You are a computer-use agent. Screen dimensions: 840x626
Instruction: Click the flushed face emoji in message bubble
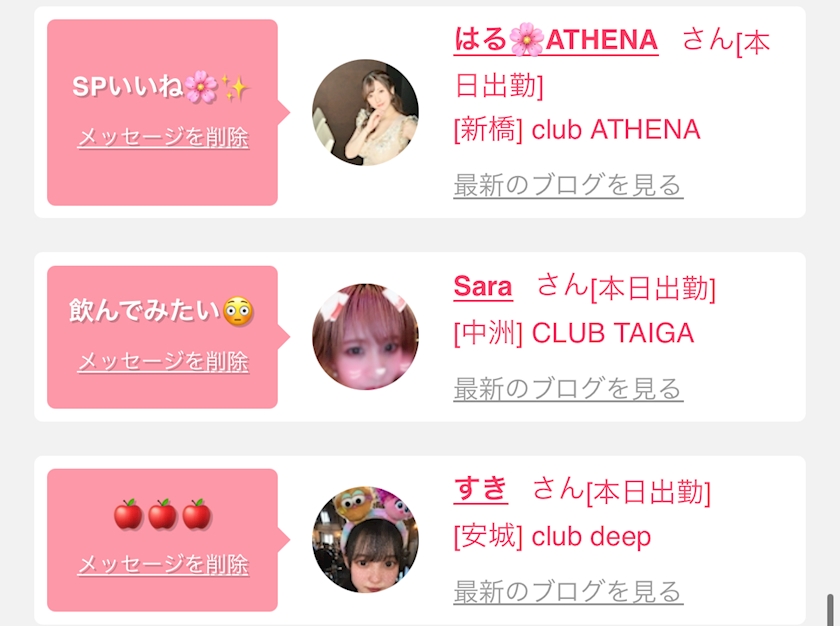pyautogui.click(x=237, y=312)
